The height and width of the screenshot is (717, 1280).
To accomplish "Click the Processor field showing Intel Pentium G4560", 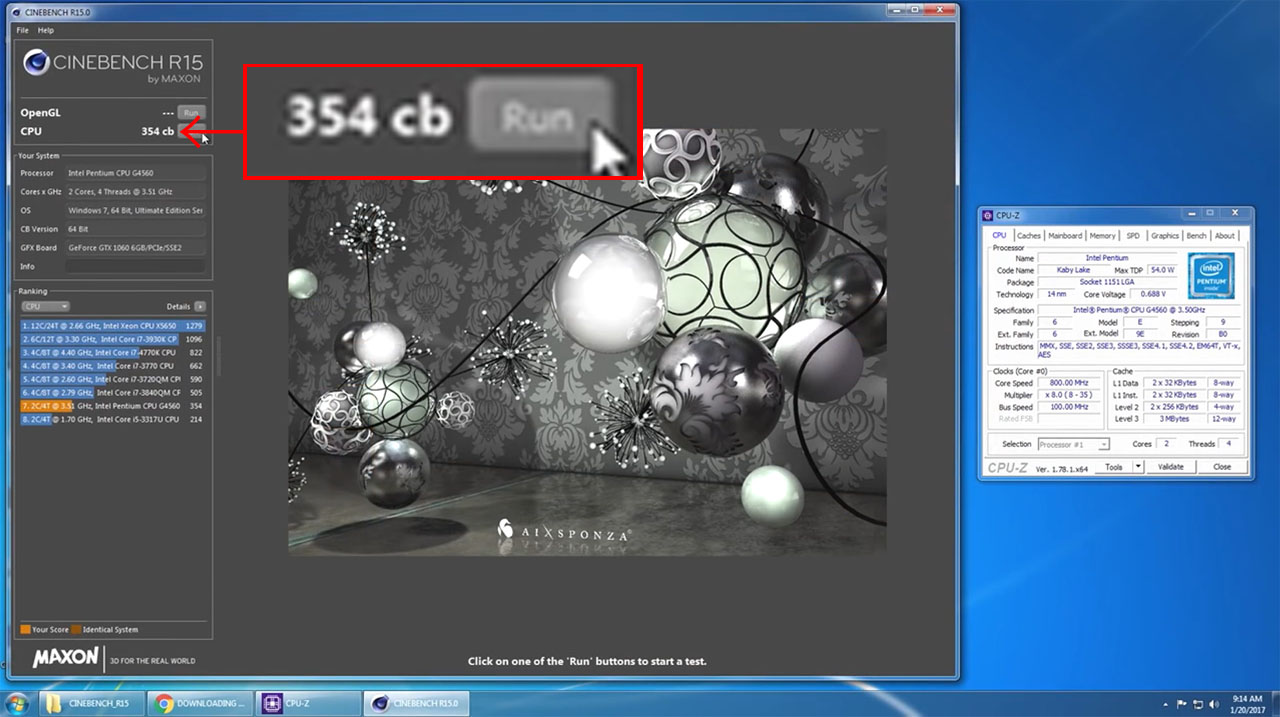I will [x=135, y=173].
